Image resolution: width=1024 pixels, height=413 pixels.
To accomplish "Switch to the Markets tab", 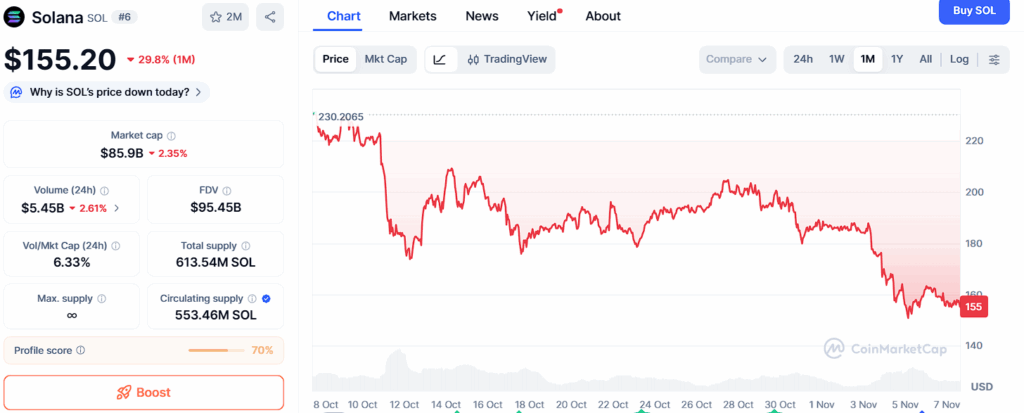I will pos(412,16).
